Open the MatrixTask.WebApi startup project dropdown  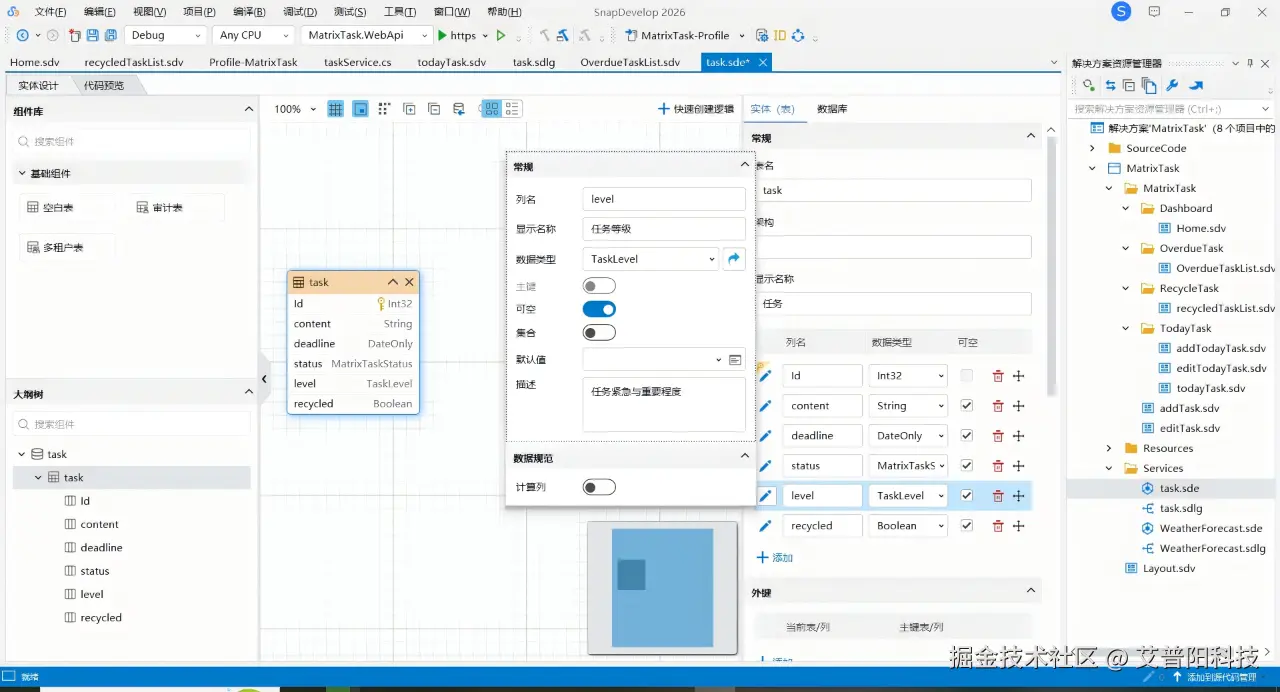point(367,35)
